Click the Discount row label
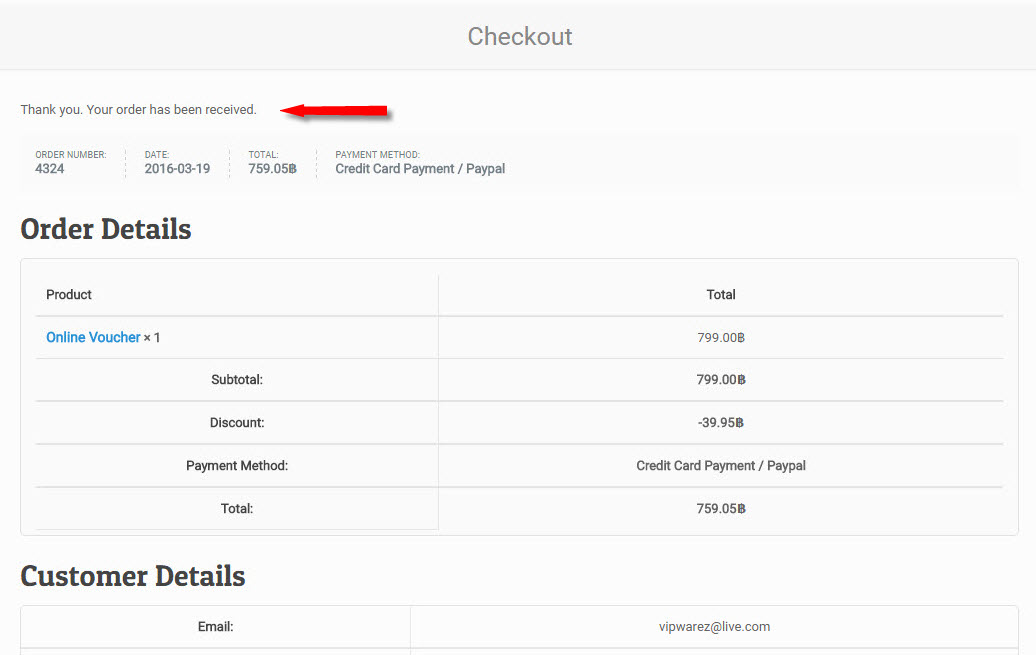1036x655 pixels. click(x=237, y=423)
